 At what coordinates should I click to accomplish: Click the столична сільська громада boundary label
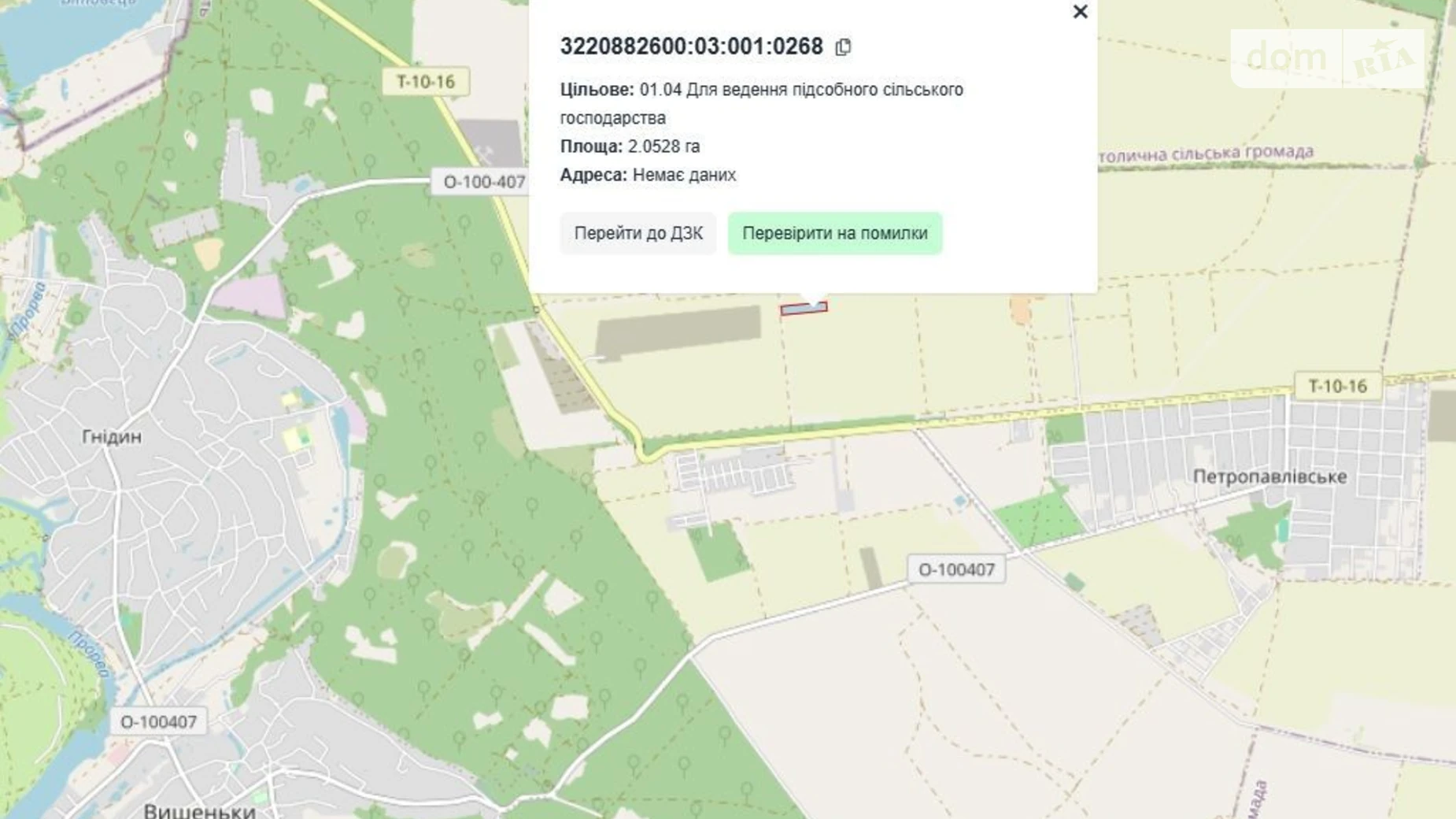point(1207,154)
